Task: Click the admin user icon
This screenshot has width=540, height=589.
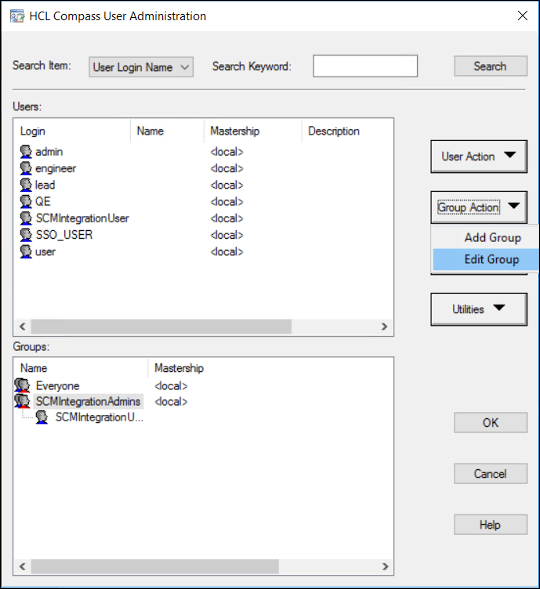Action: click(26, 152)
